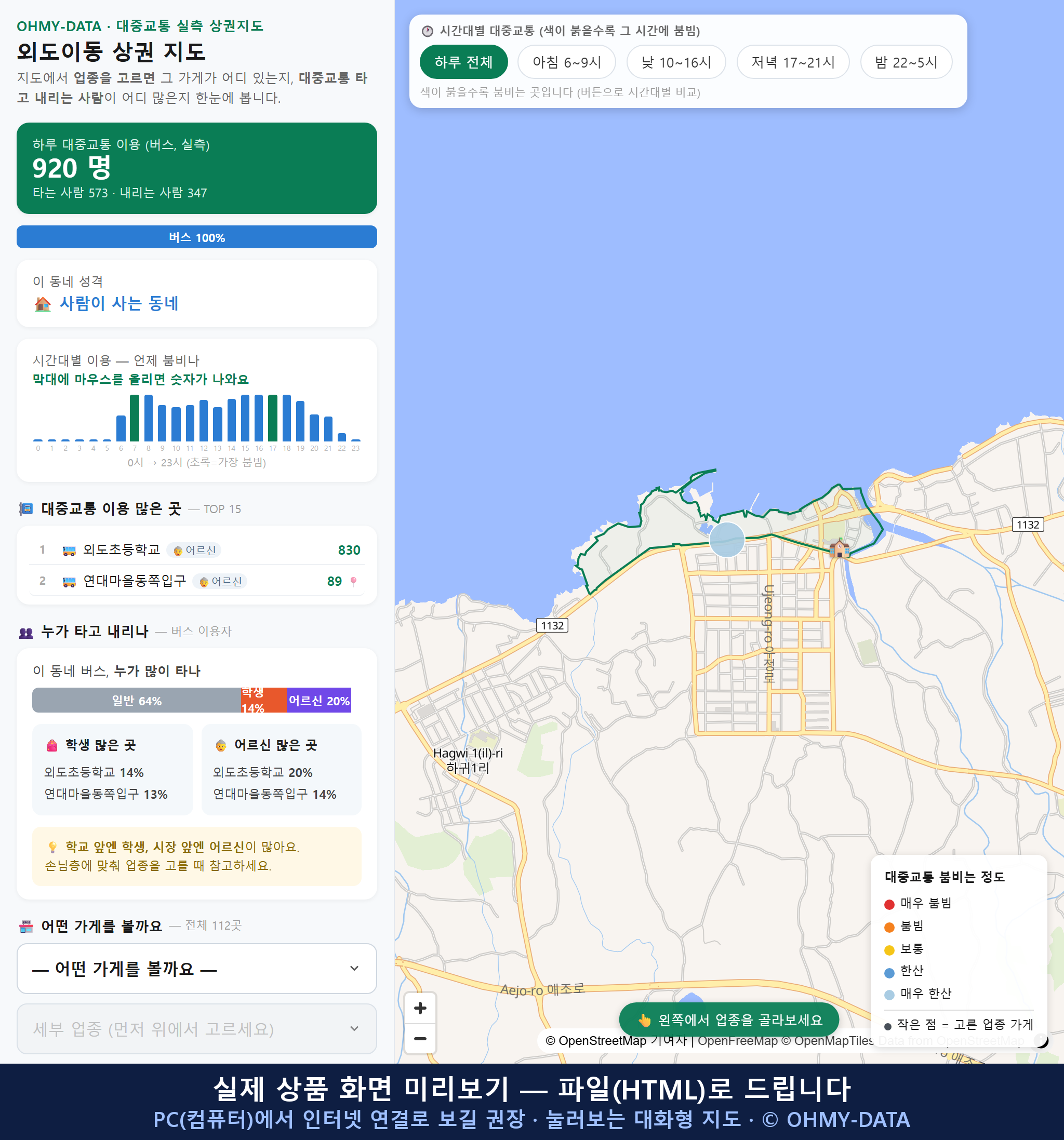Image resolution: width=1064 pixels, height=1140 pixels.
Task: Click the 외도초등학교 14% student entry
Action: coord(94,772)
